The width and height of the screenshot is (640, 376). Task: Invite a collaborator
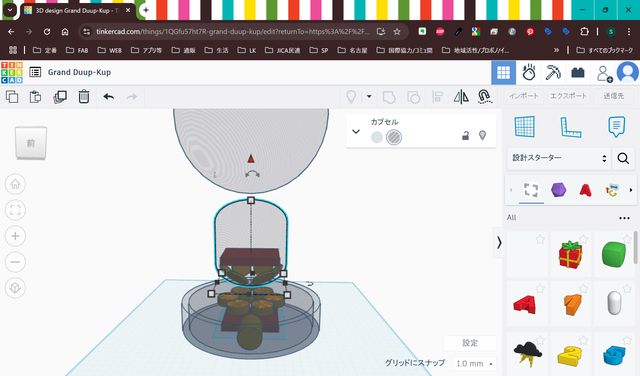(x=604, y=73)
